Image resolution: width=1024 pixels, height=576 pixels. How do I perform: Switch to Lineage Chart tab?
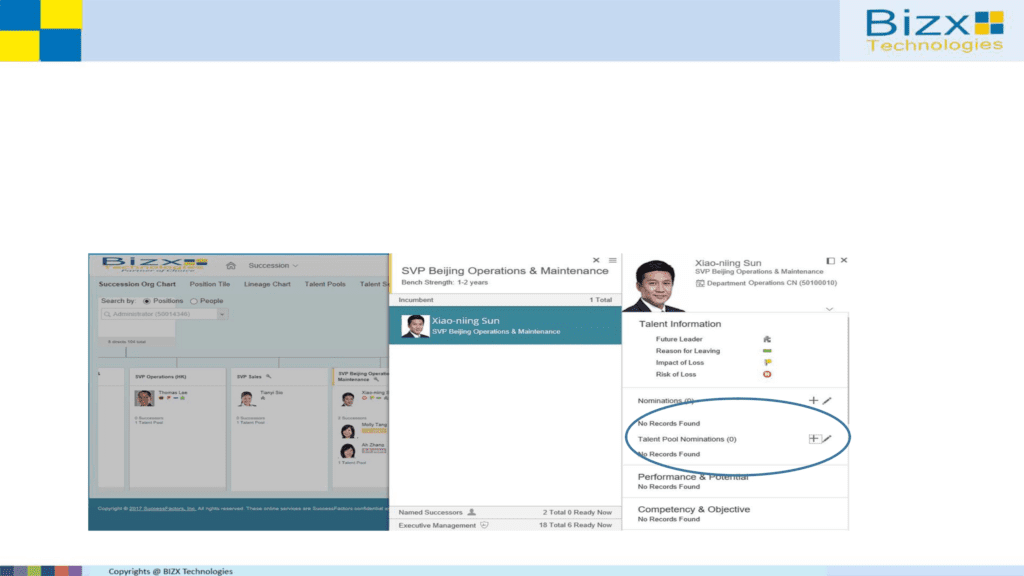(x=267, y=284)
